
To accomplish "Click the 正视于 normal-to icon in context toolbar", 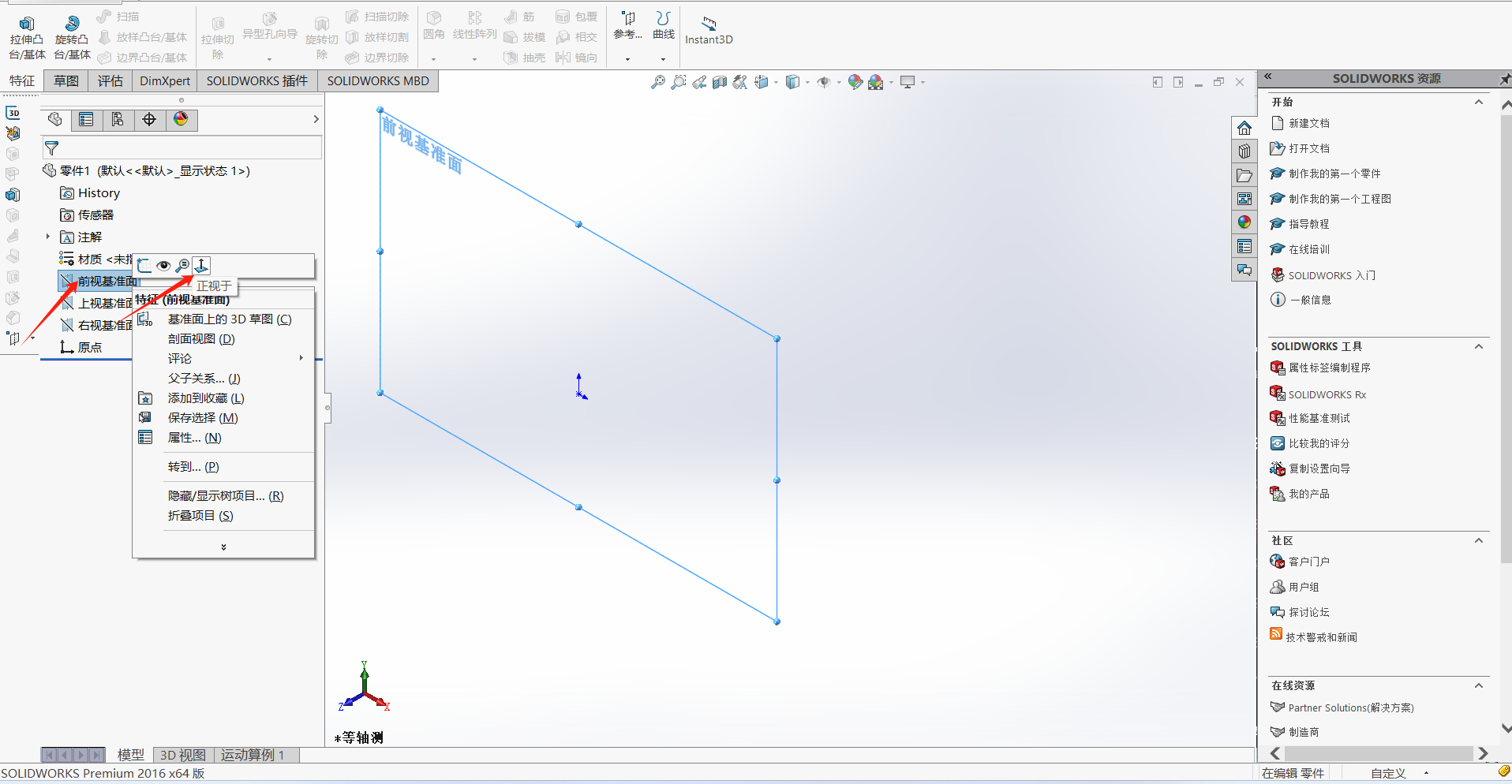I will click(201, 266).
